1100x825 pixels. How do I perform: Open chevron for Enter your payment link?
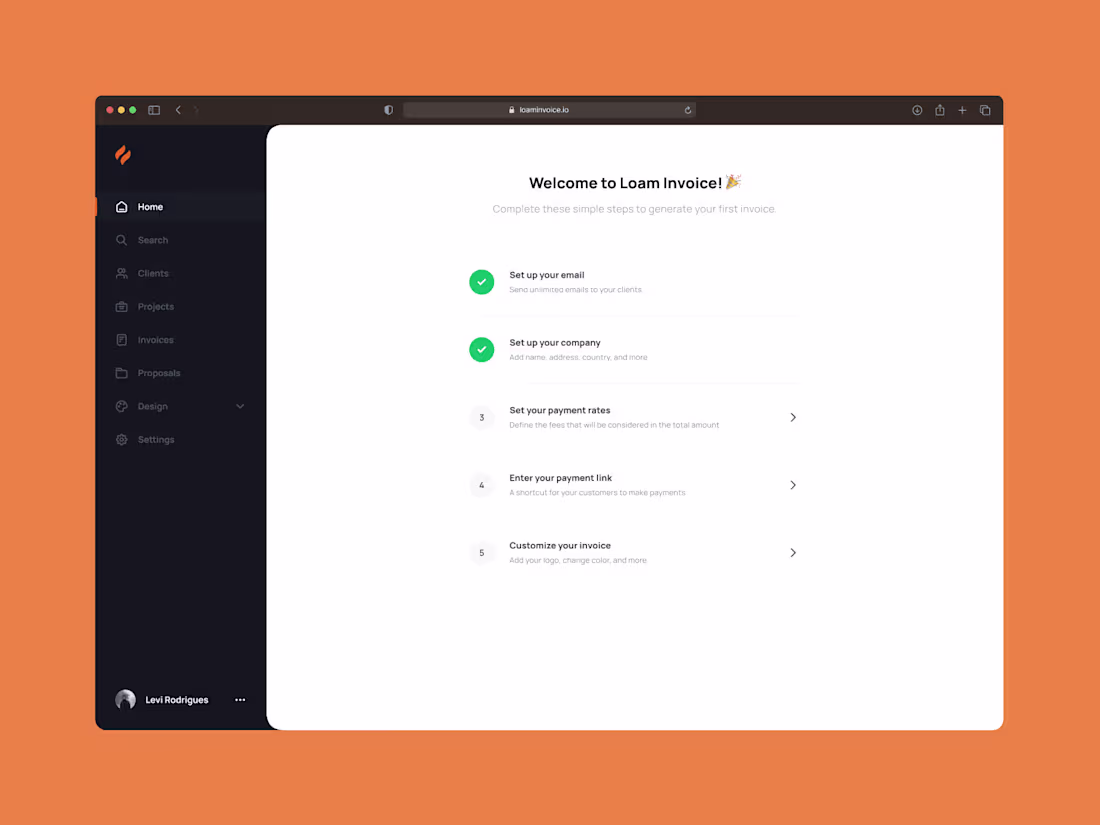point(793,485)
